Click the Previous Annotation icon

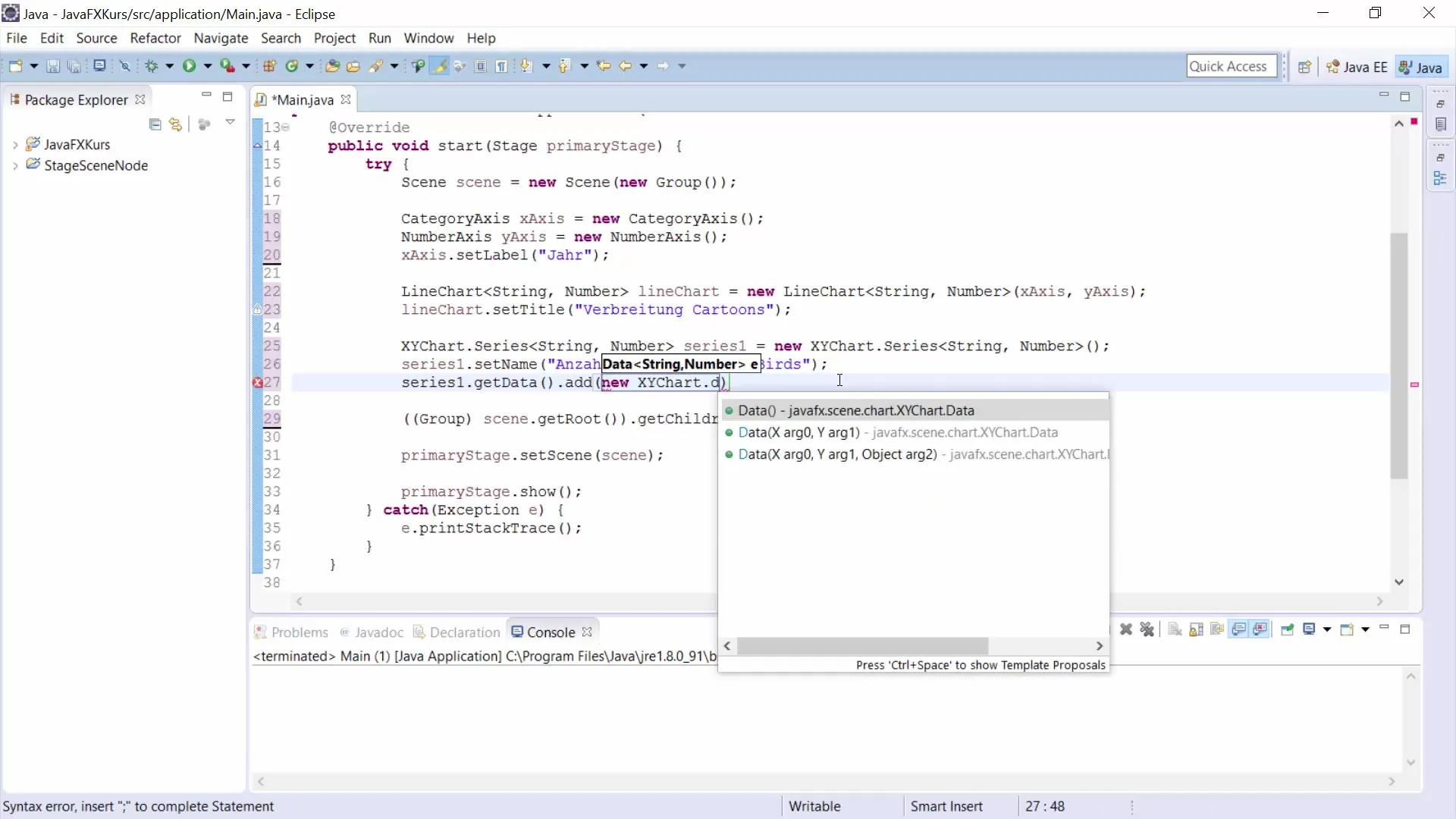(564, 66)
